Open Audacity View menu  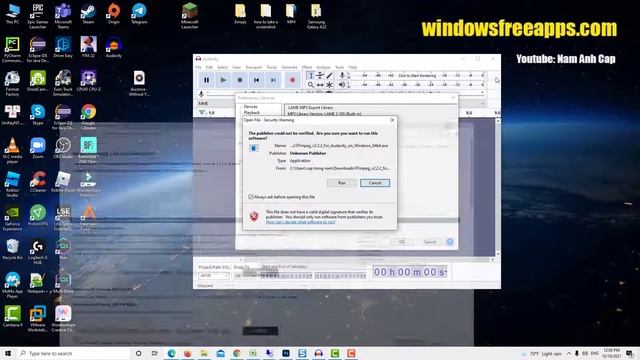tap(237, 67)
